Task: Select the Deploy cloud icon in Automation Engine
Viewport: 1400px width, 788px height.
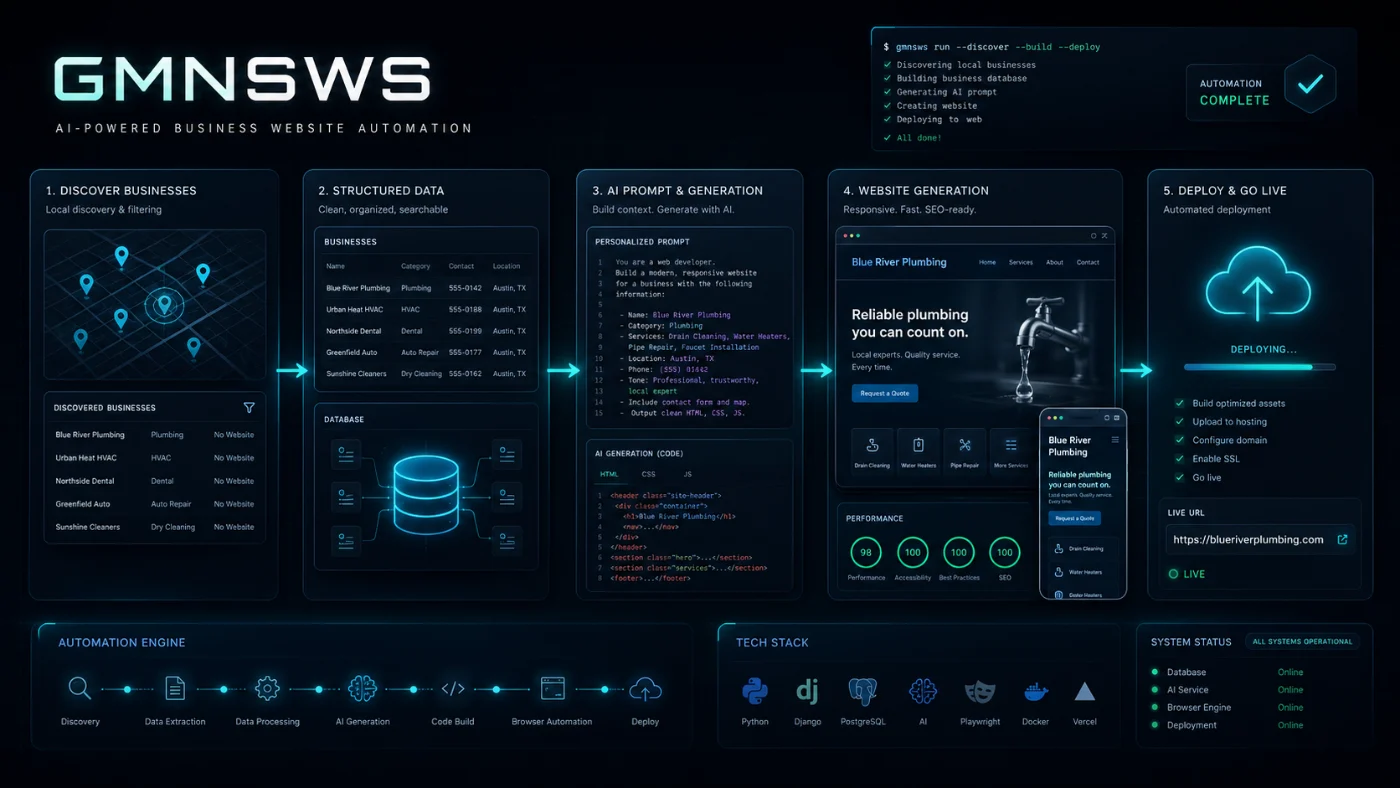Action: tap(645, 688)
